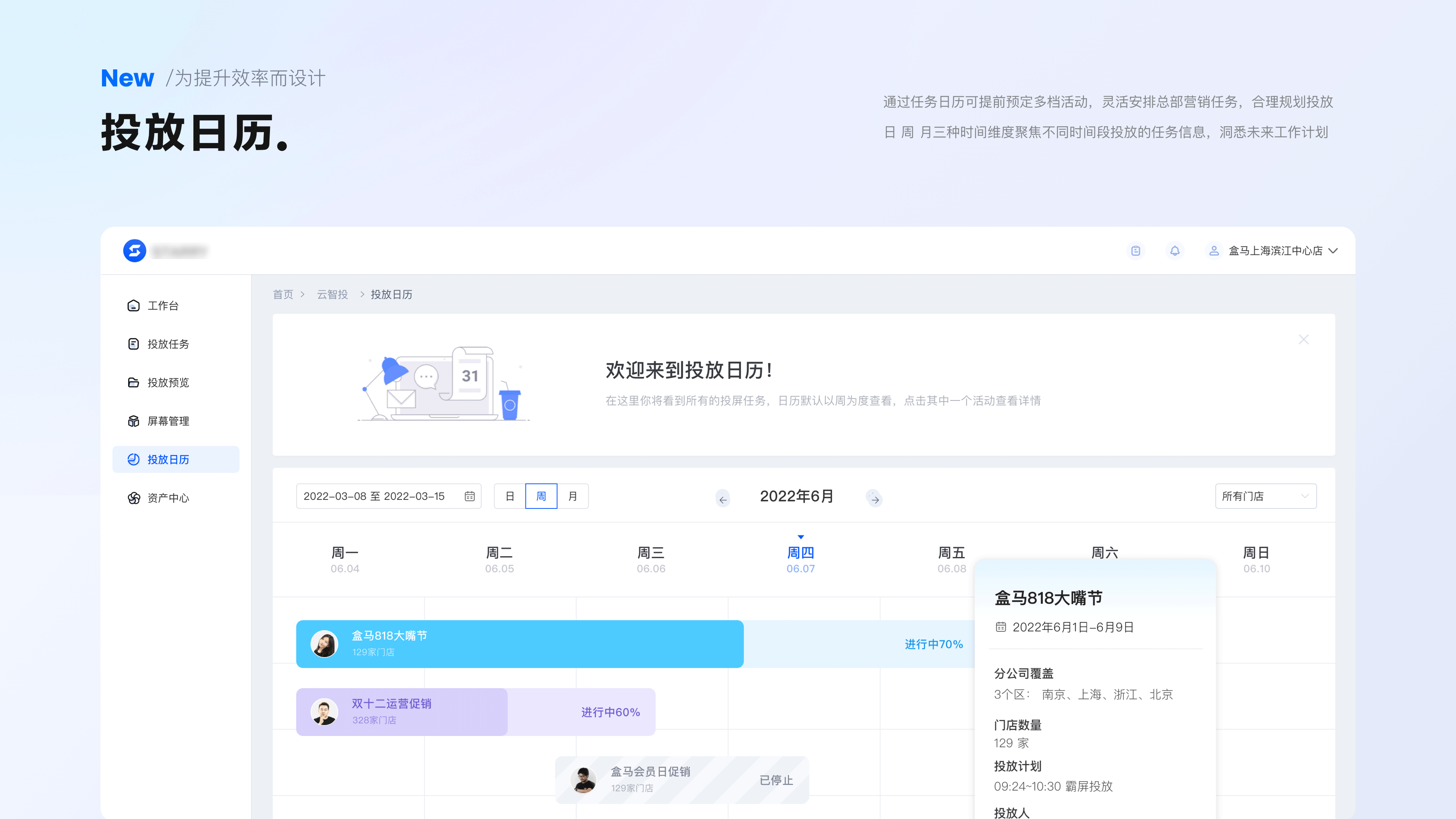Switch to 月 view

[x=573, y=496]
